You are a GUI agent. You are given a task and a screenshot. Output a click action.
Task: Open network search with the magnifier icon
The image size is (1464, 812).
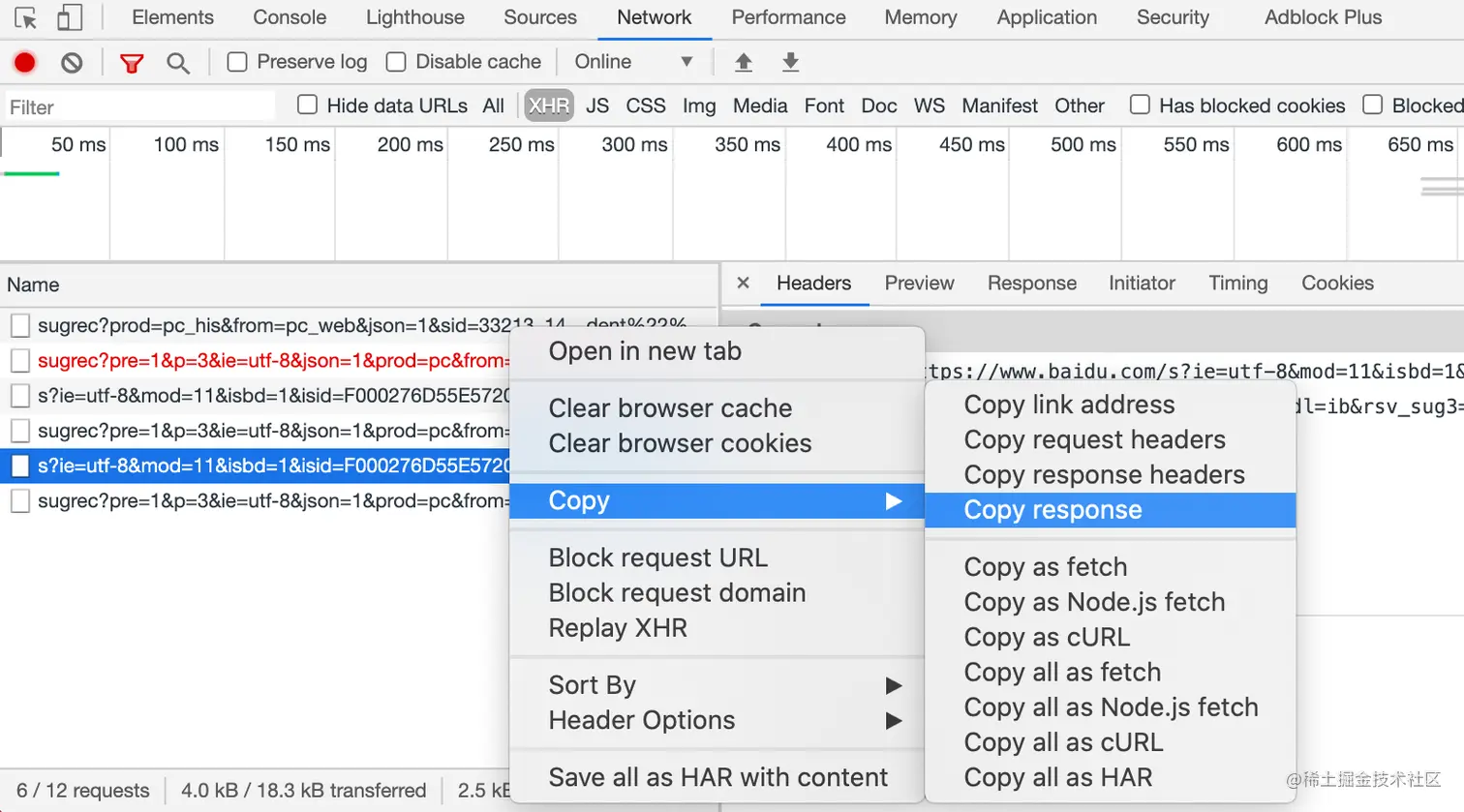(x=177, y=63)
